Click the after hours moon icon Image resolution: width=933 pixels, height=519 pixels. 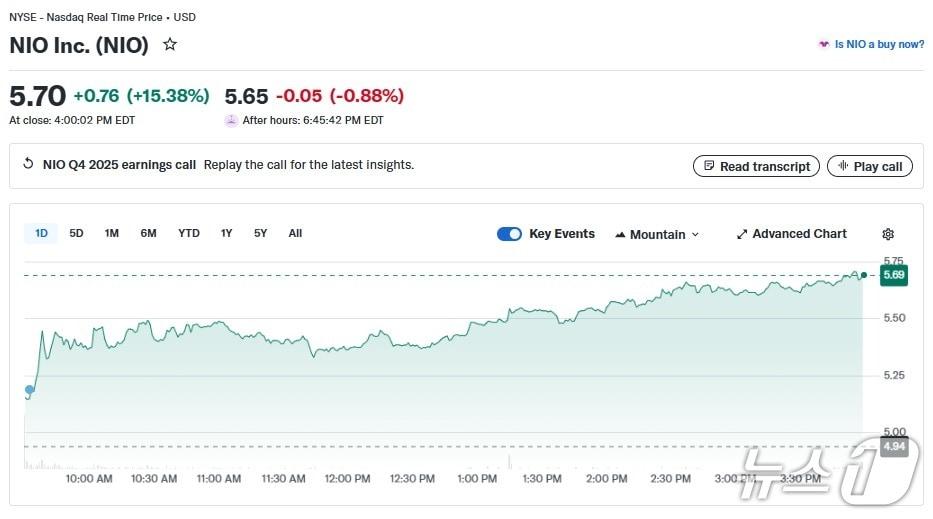click(231, 120)
